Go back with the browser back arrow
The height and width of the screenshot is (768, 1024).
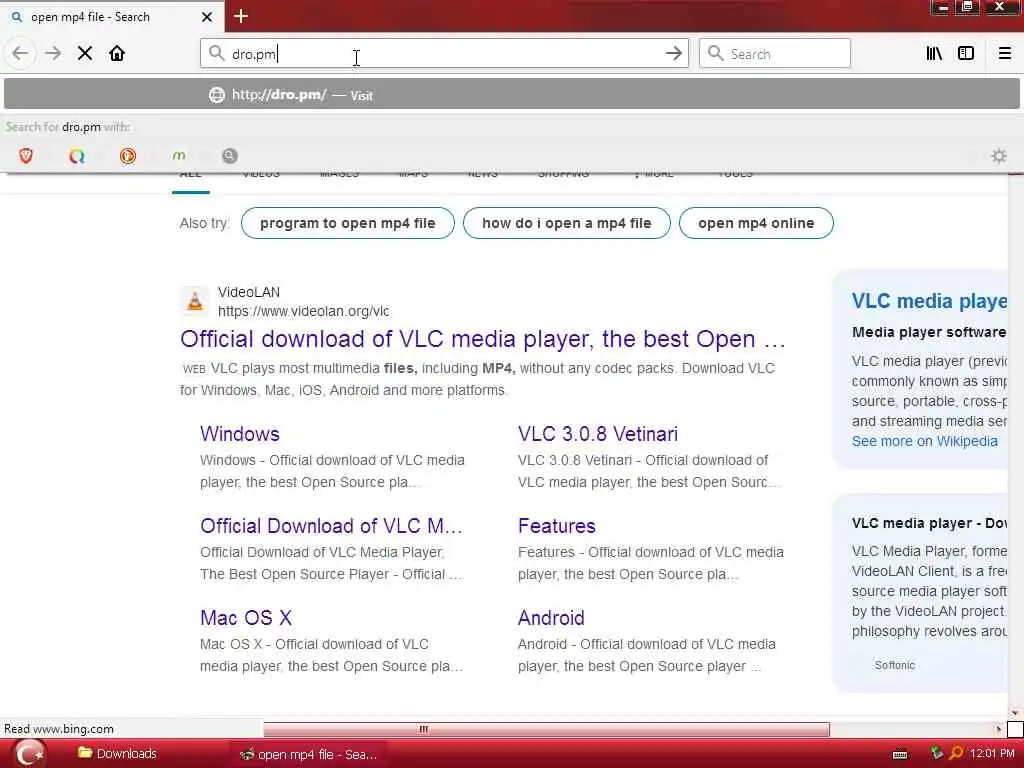(x=20, y=54)
